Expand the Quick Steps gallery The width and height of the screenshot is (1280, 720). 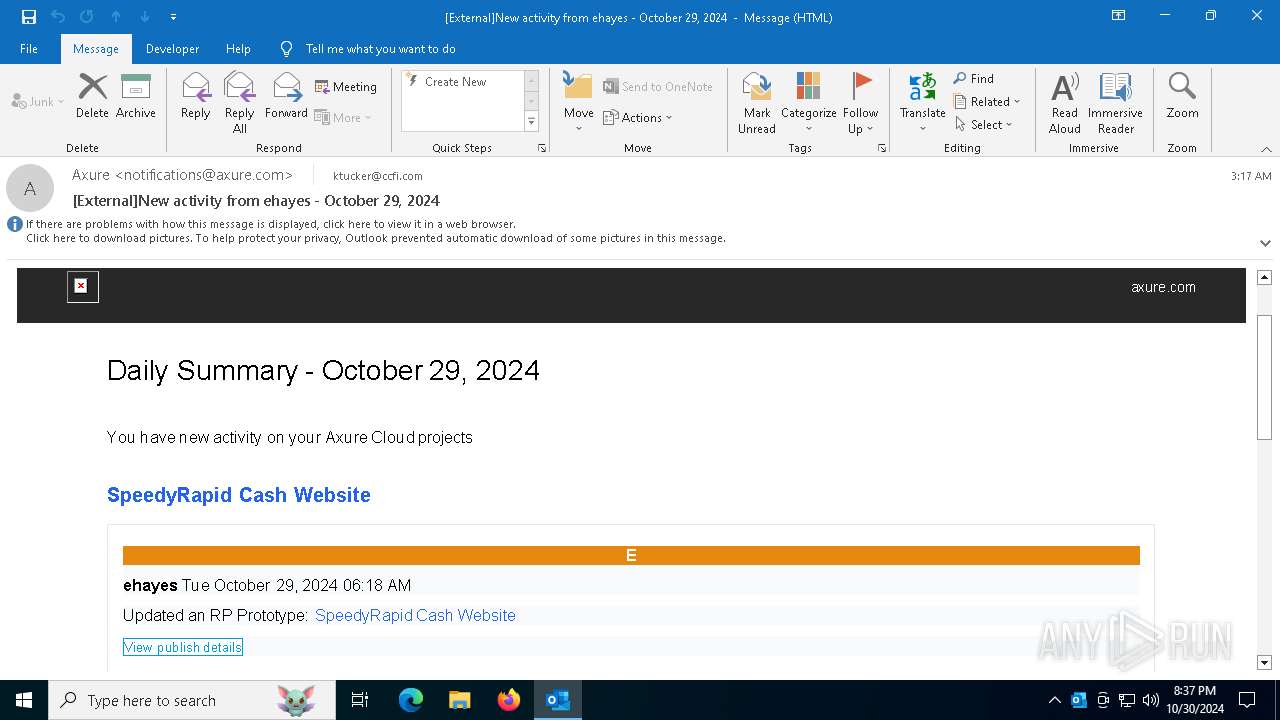pos(531,122)
